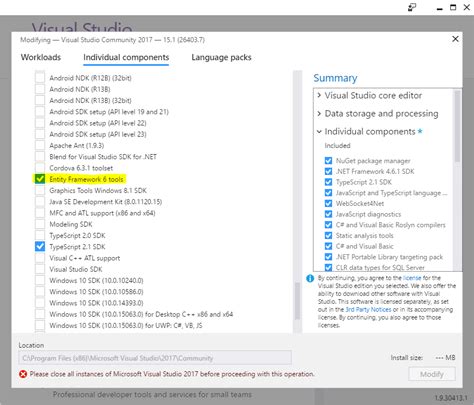The image size is (474, 405).
Task: Uncheck C# and Visual Basic Roslyn compilers
Action: [x=328, y=225]
